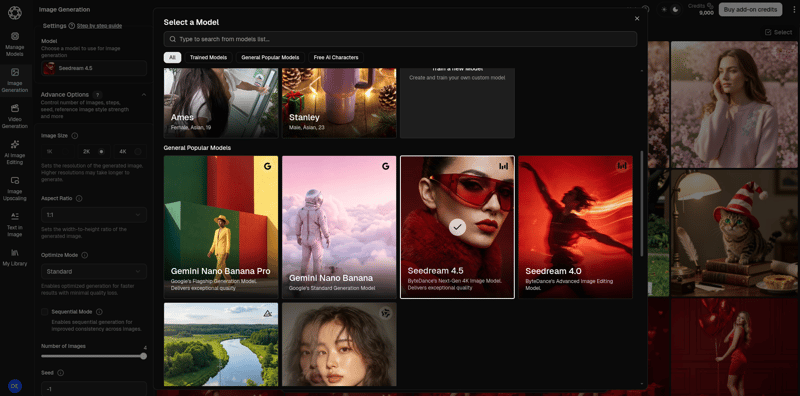800x396 pixels.
Task: Click the credits coins icon
Action: click(x=710, y=6)
